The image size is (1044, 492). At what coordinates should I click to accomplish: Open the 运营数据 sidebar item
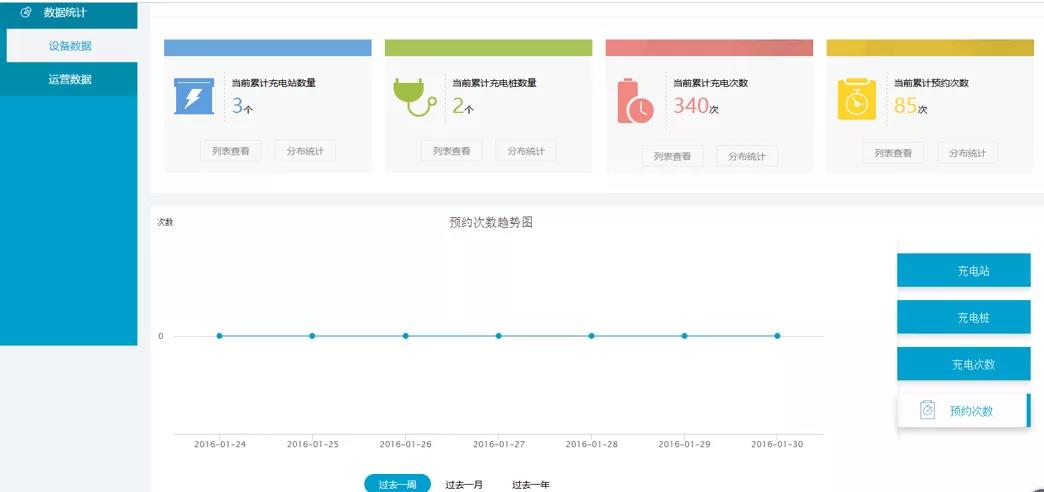click(70, 79)
